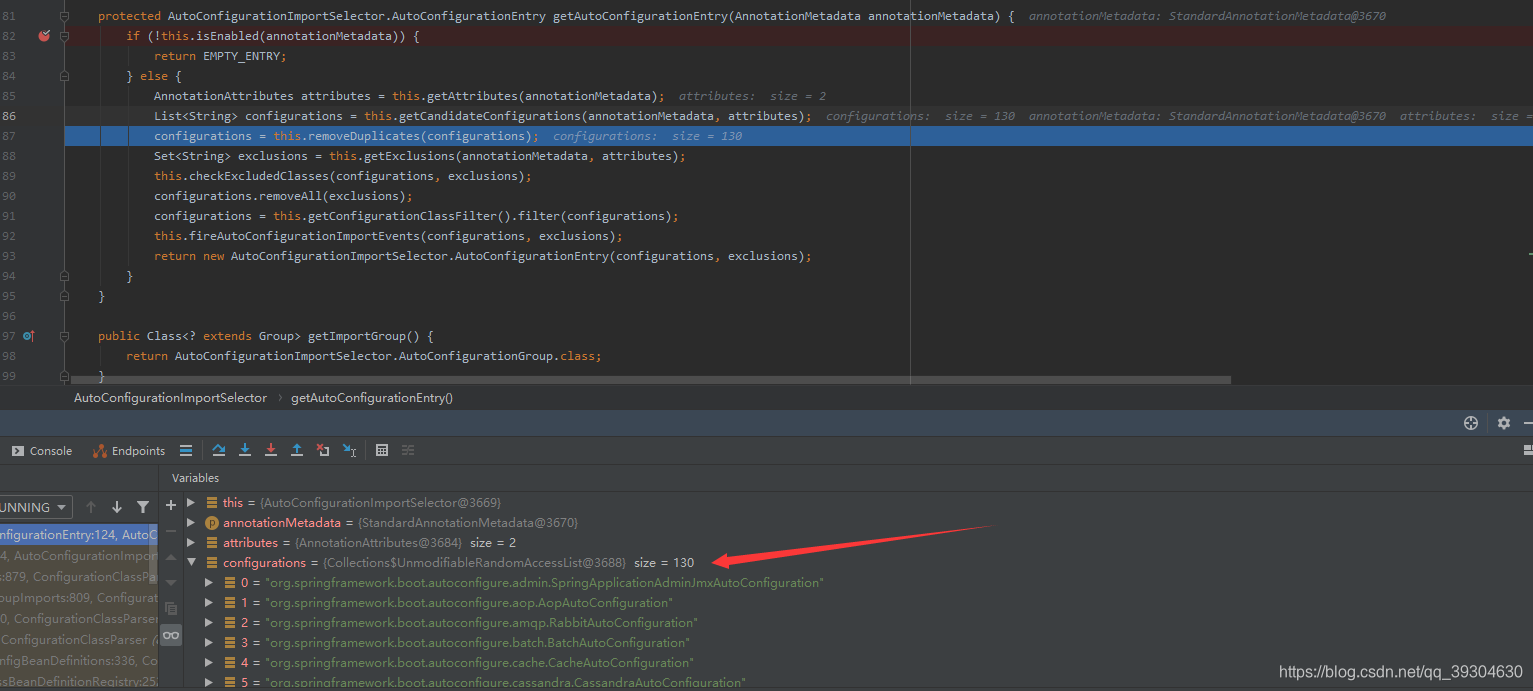1533x691 pixels.
Task: Toggle the red breakpoint on line 82
Action: click(x=43, y=35)
